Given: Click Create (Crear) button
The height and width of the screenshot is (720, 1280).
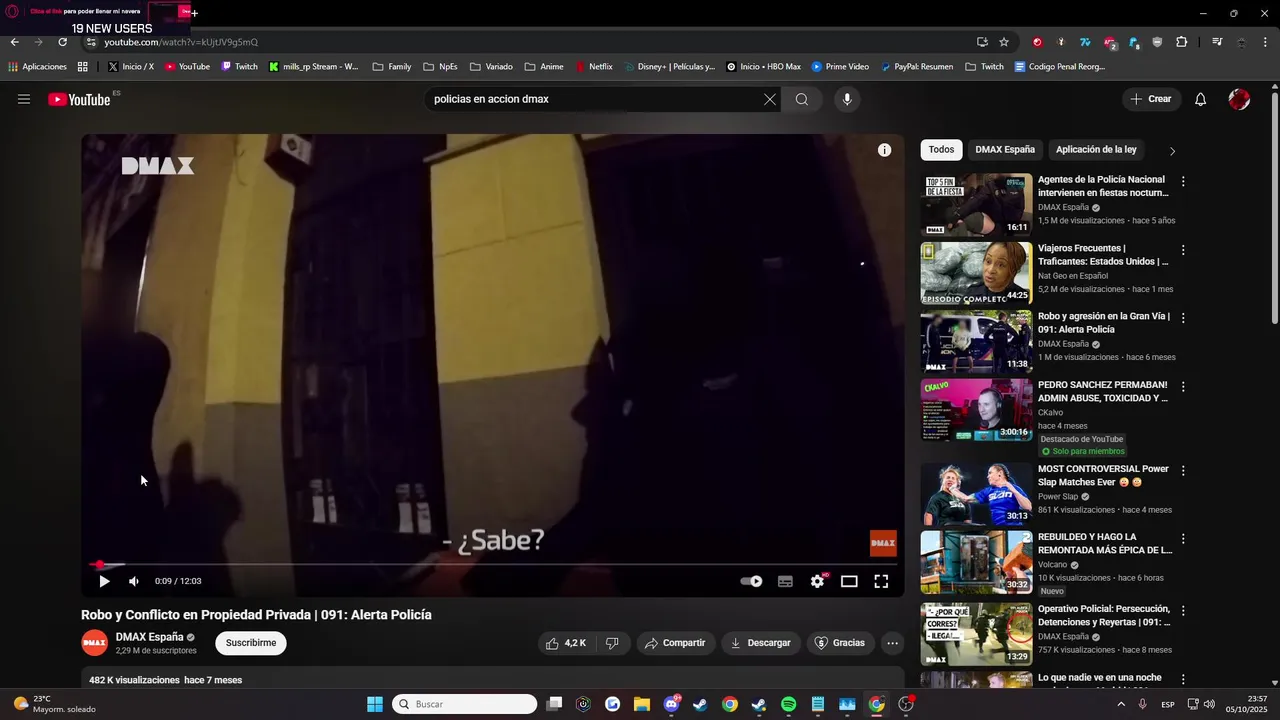Looking at the screenshot, I should click(1151, 99).
